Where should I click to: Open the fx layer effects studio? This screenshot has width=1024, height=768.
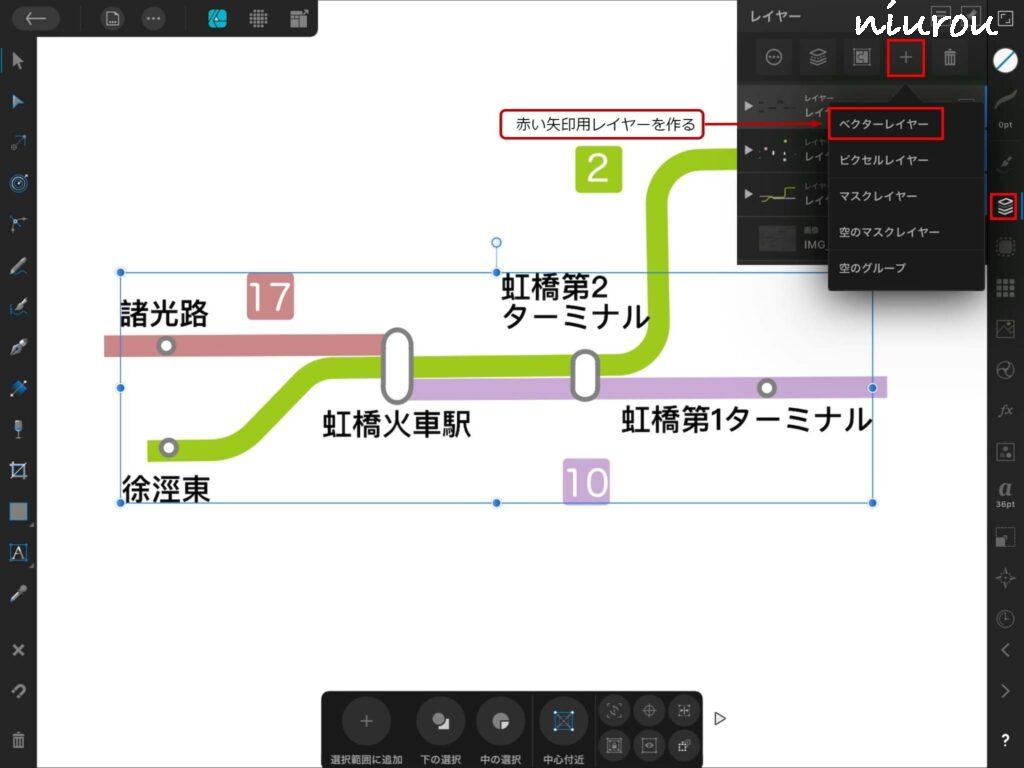1005,411
